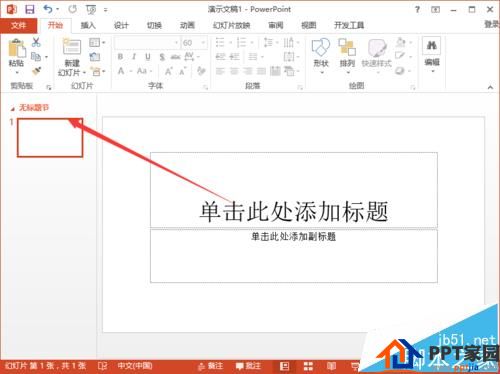Select slide 1 thumbnail in the panel
The image size is (500, 374).
coord(50,138)
